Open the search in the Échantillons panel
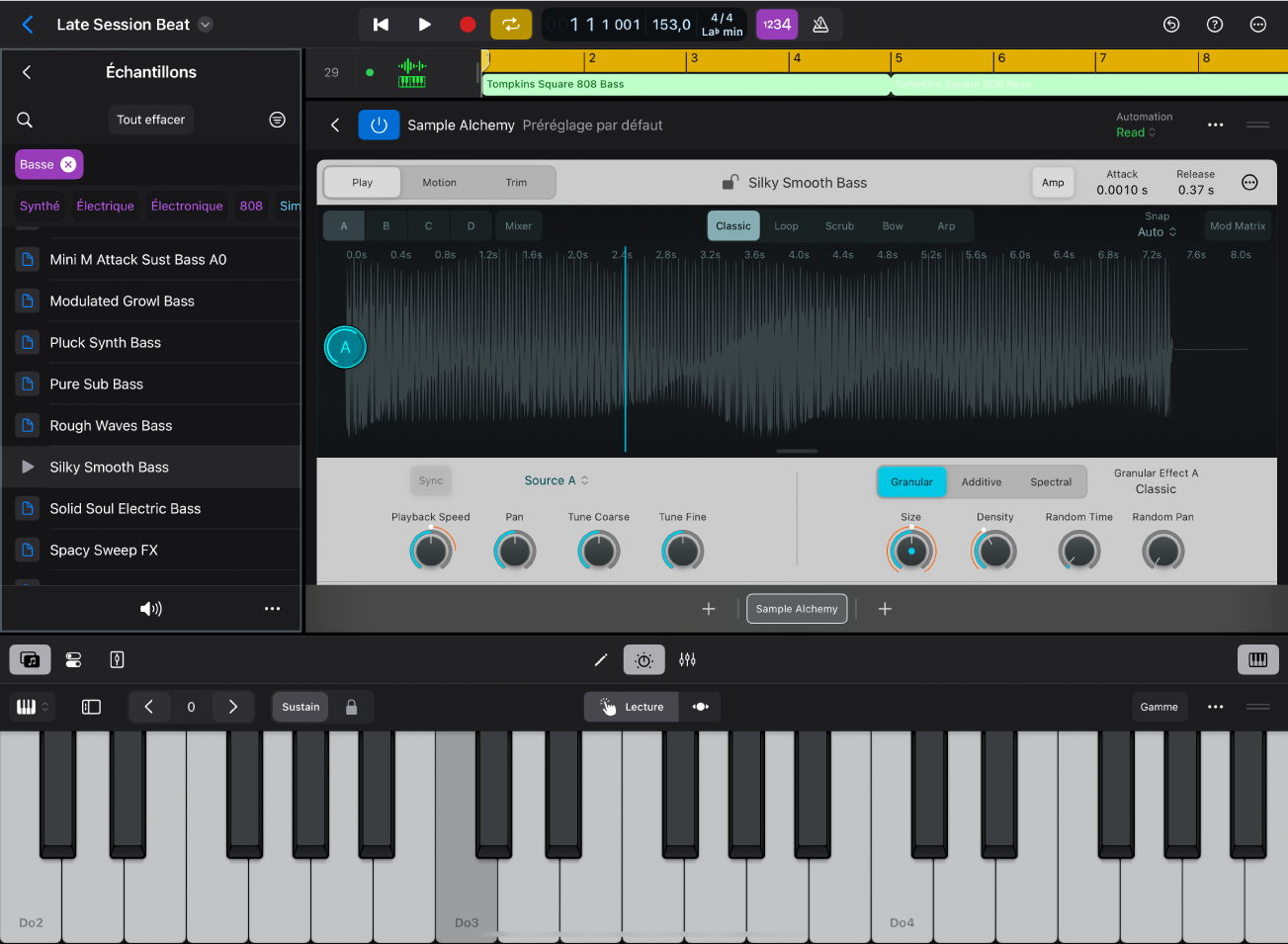The height and width of the screenshot is (944, 1288). click(x=24, y=119)
